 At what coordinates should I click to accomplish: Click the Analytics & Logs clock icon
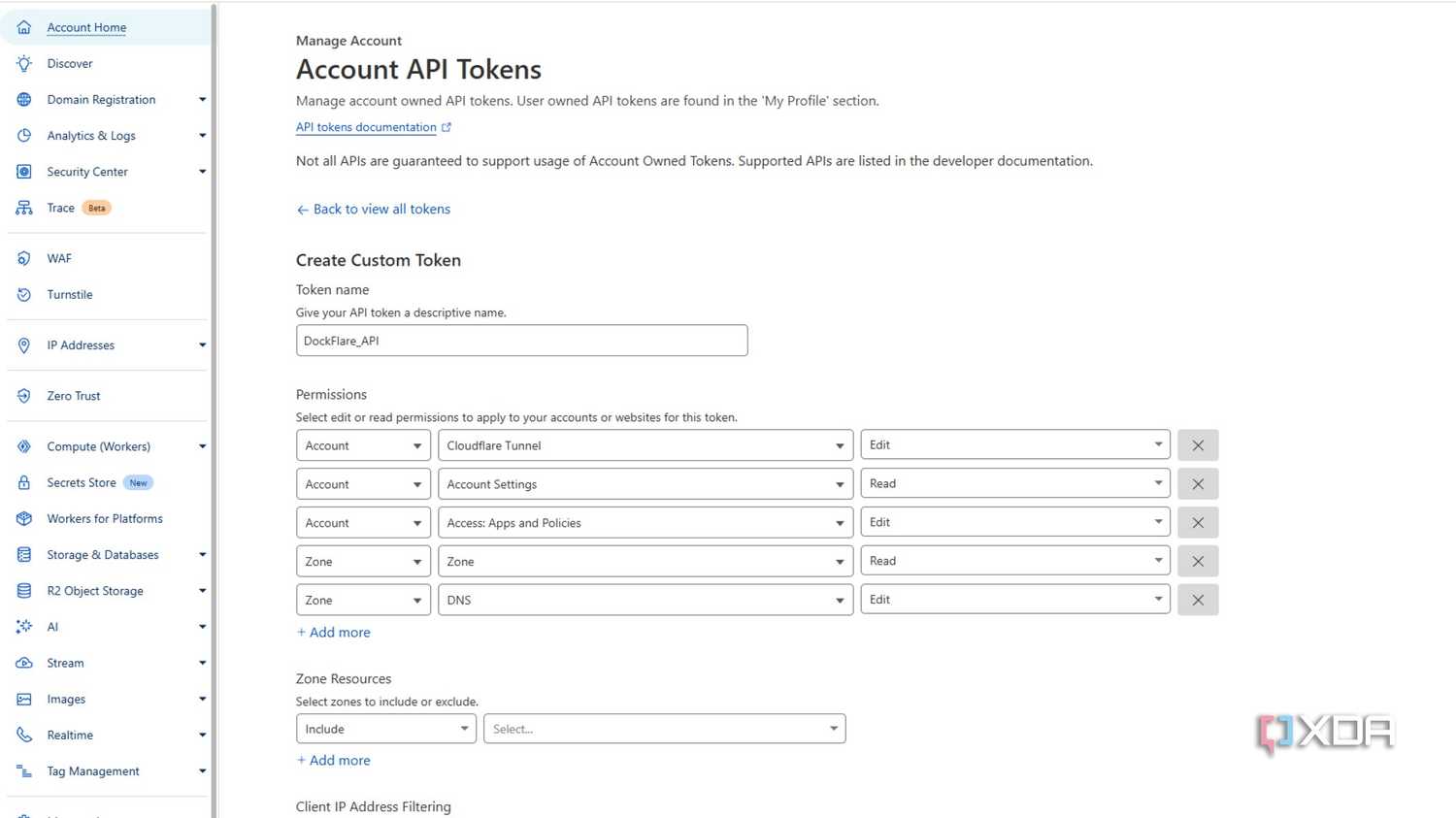24,135
